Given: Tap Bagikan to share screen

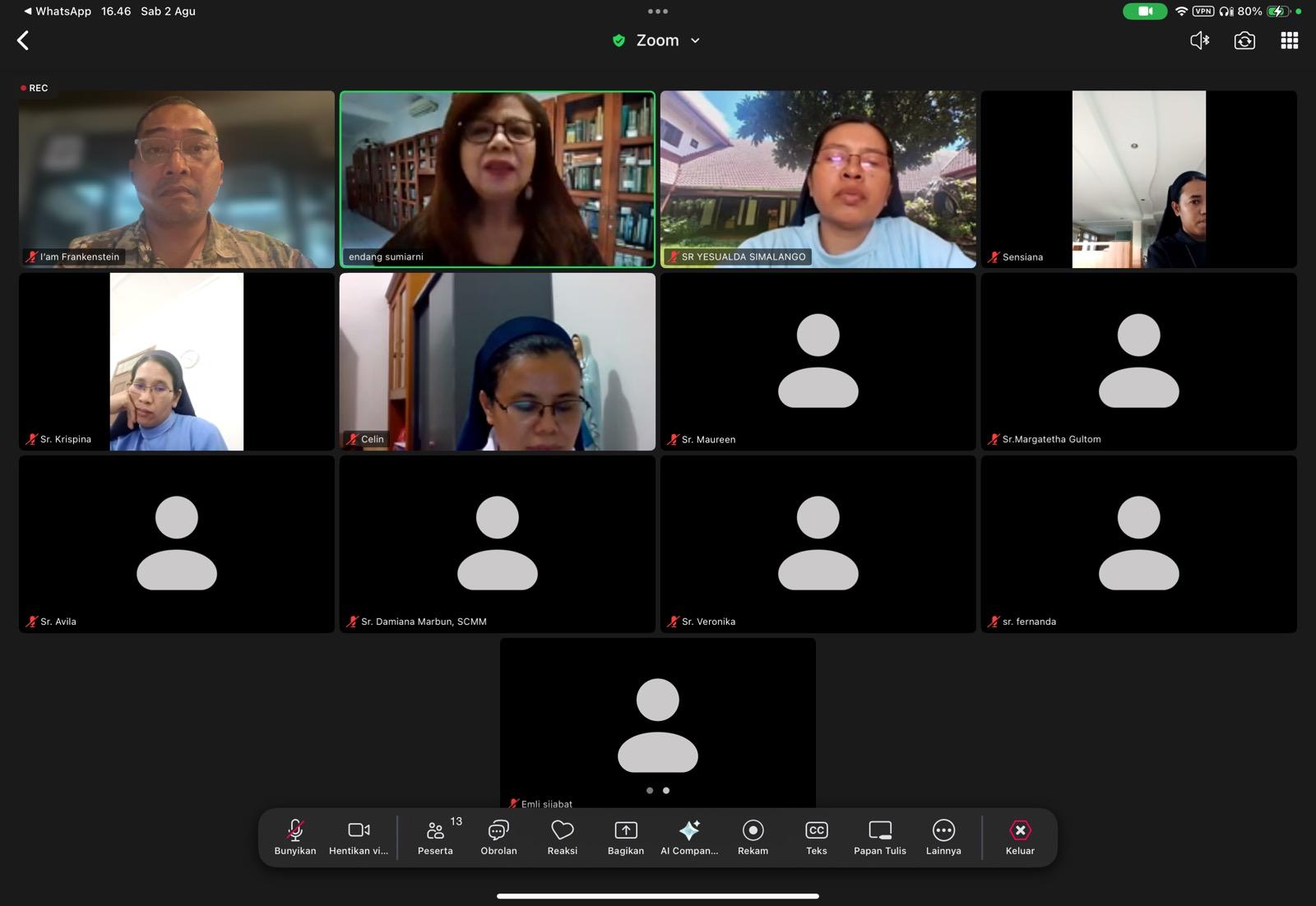Looking at the screenshot, I should coord(626,837).
